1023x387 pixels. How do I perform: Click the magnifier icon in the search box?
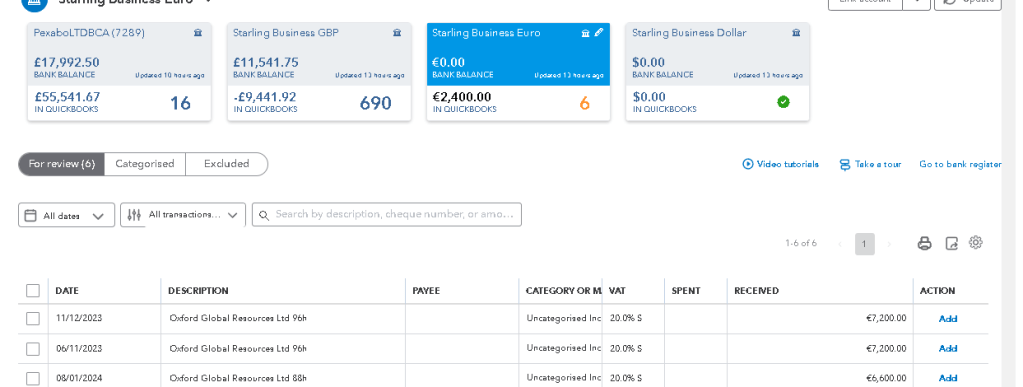pyautogui.click(x=264, y=215)
